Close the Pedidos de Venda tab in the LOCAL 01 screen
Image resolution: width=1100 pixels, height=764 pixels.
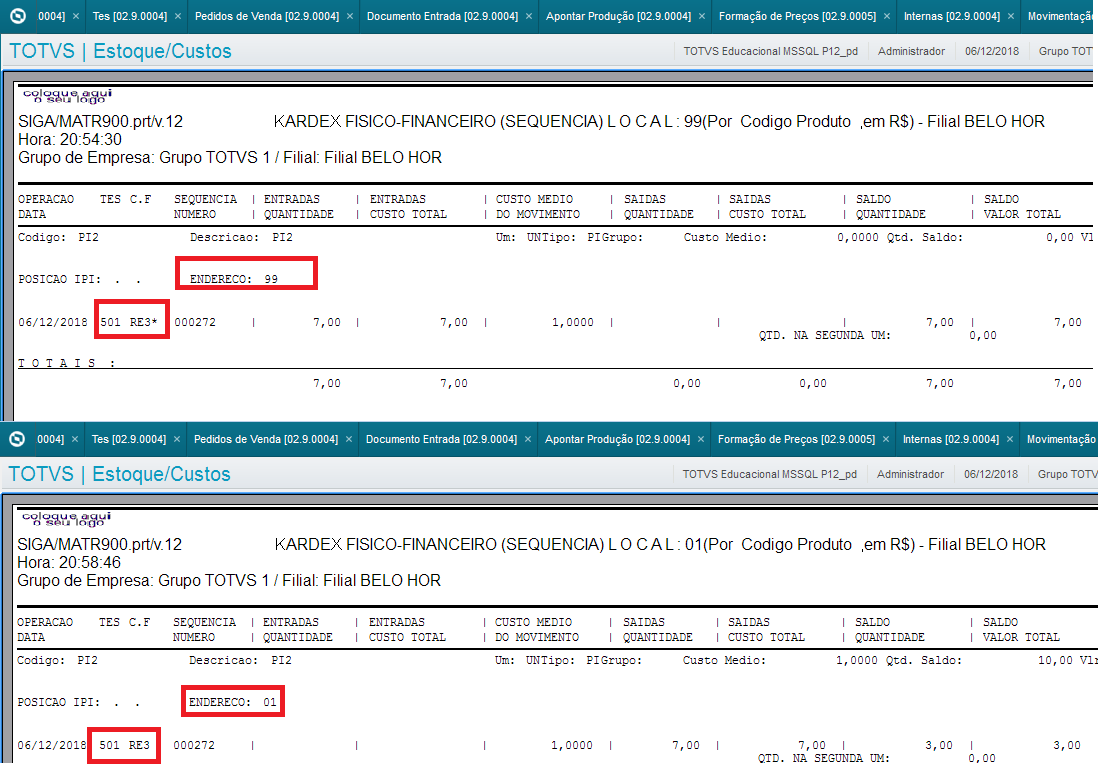[x=349, y=439]
